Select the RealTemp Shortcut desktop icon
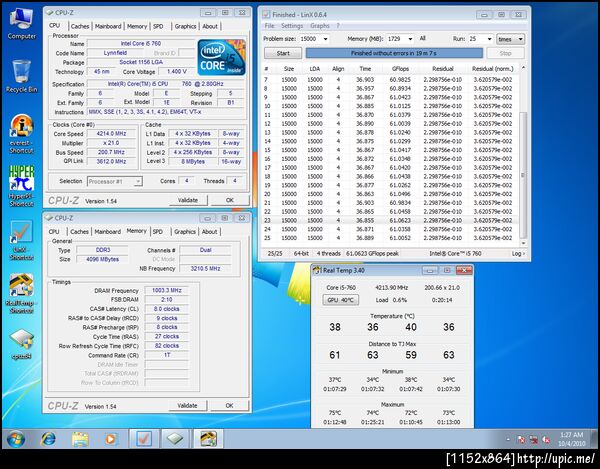 pyautogui.click(x=21, y=293)
